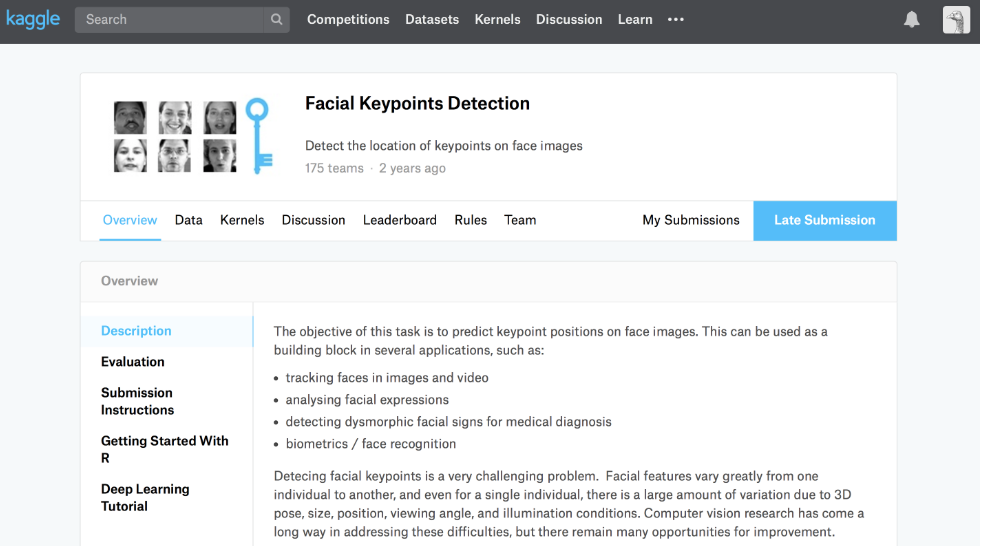This screenshot has height=546, width=982.
Task: Click the competition face thumbnails image
Action: (175, 136)
